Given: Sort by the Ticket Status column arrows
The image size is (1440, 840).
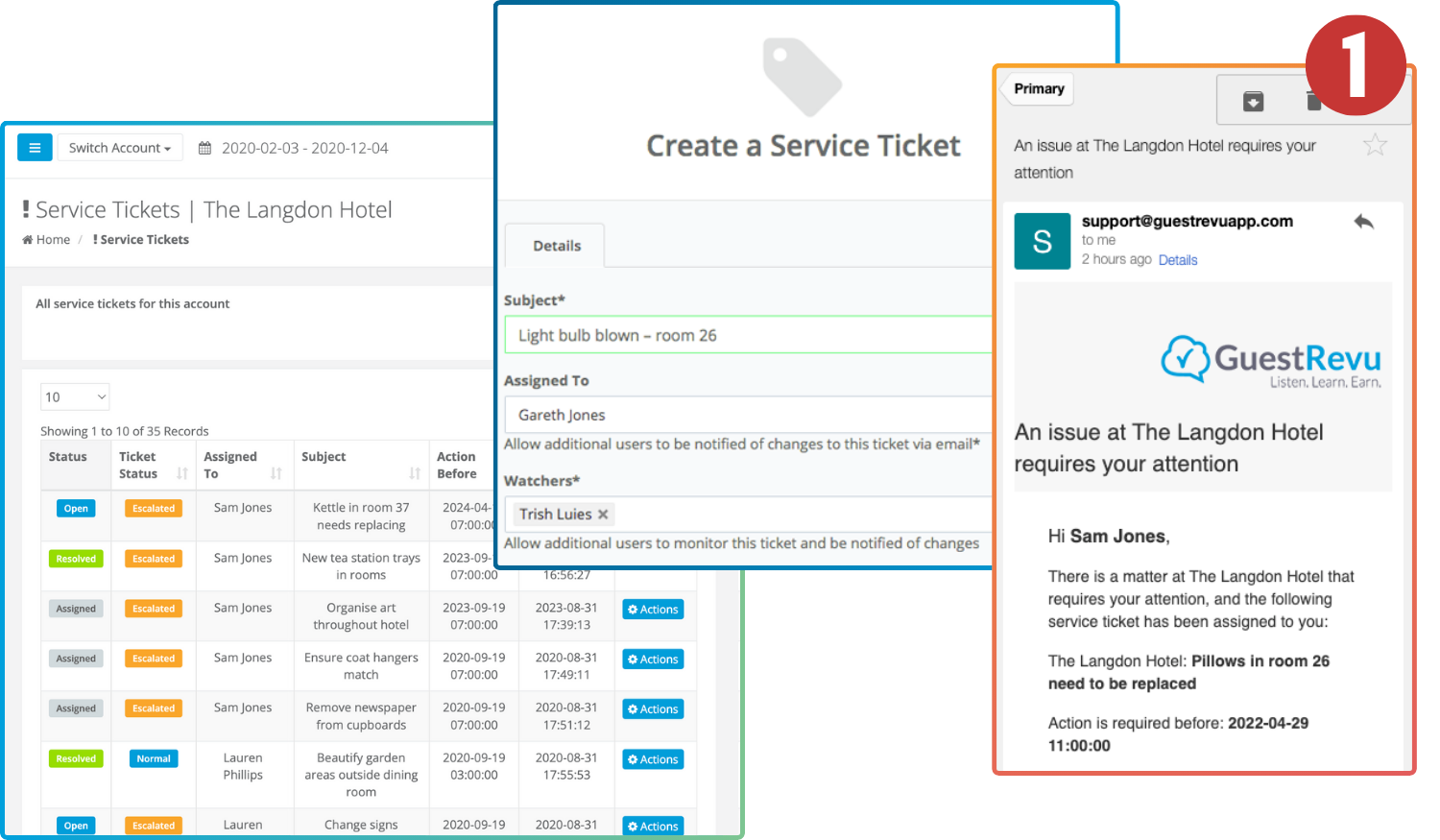Looking at the screenshot, I should tap(182, 473).
